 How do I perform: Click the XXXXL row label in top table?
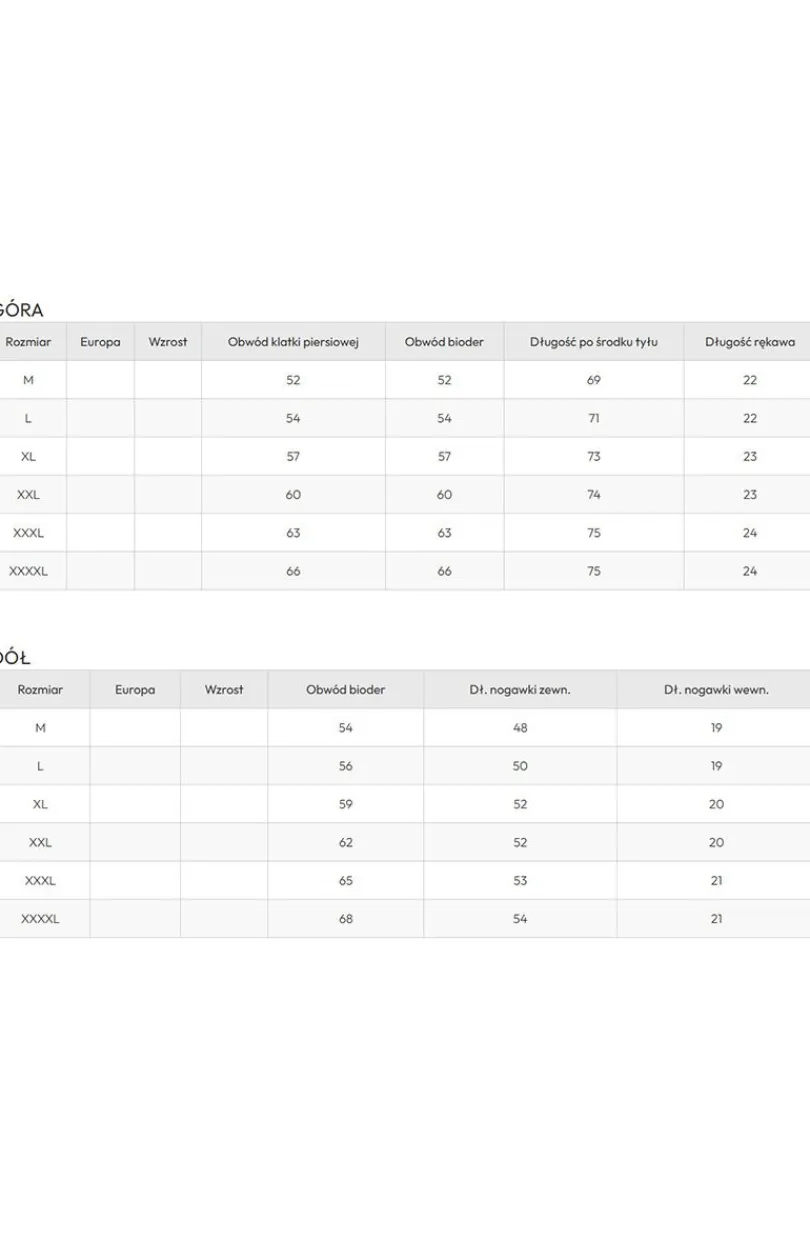tap(28, 571)
